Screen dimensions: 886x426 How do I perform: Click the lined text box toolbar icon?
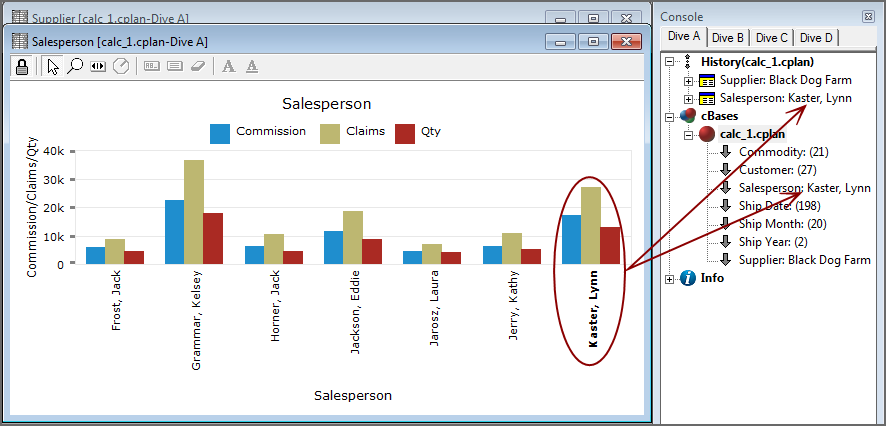pos(175,67)
